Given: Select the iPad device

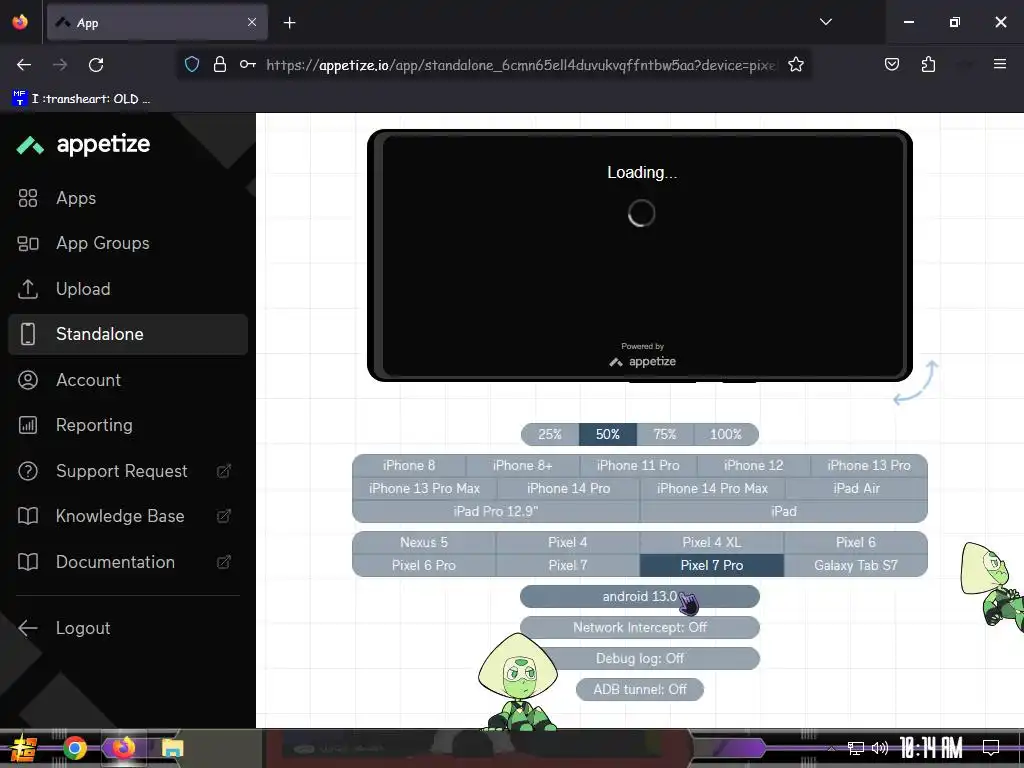Looking at the screenshot, I should 784,511.
